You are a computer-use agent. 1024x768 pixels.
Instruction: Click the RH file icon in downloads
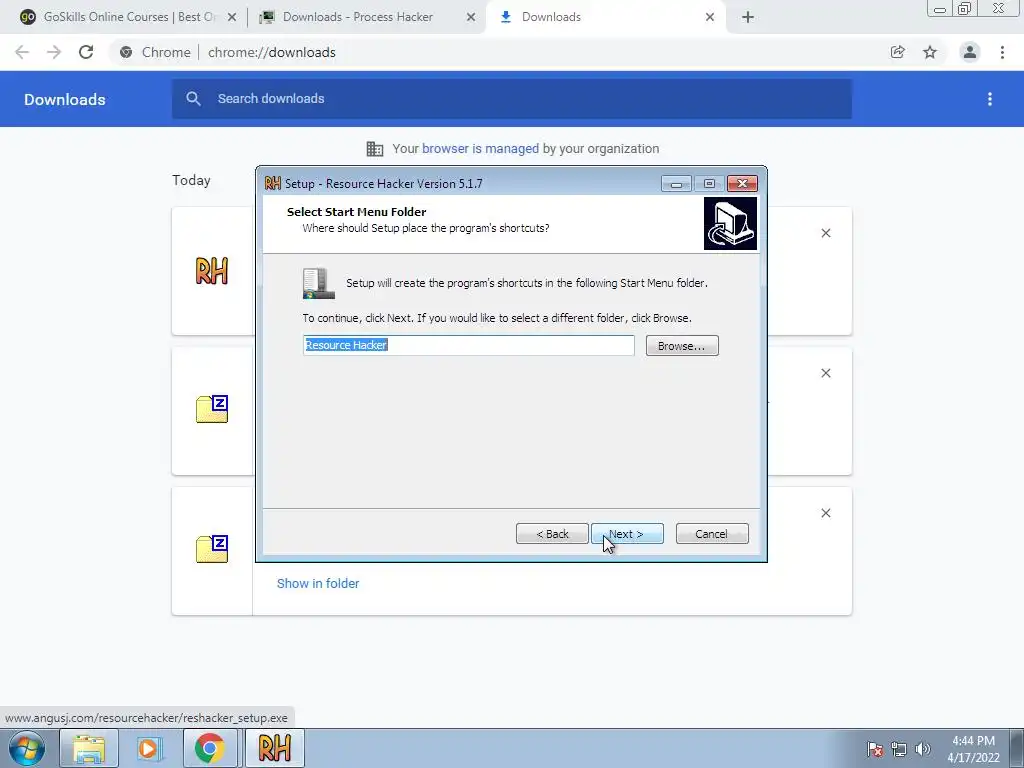point(212,270)
